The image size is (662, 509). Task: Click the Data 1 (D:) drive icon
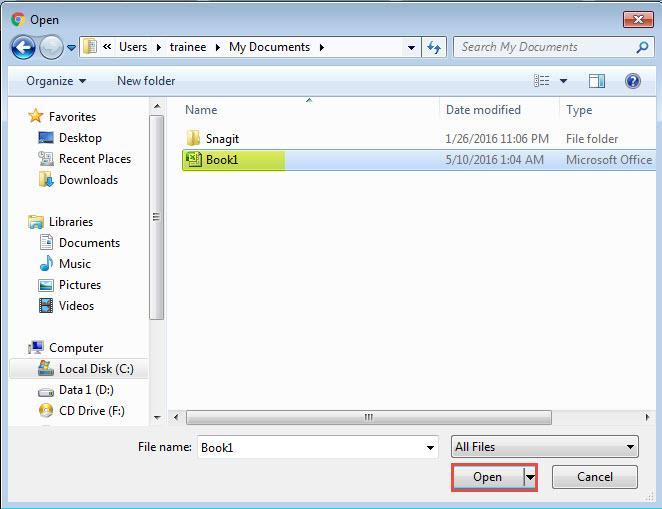coord(46,393)
